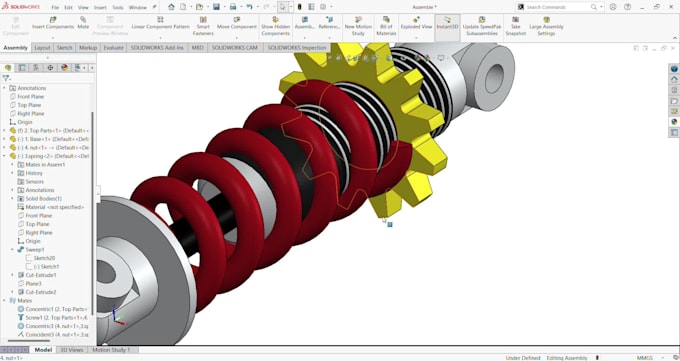Open the PropertyManager tab icon
Viewport: 680px width, 361px height.
tap(22, 68)
